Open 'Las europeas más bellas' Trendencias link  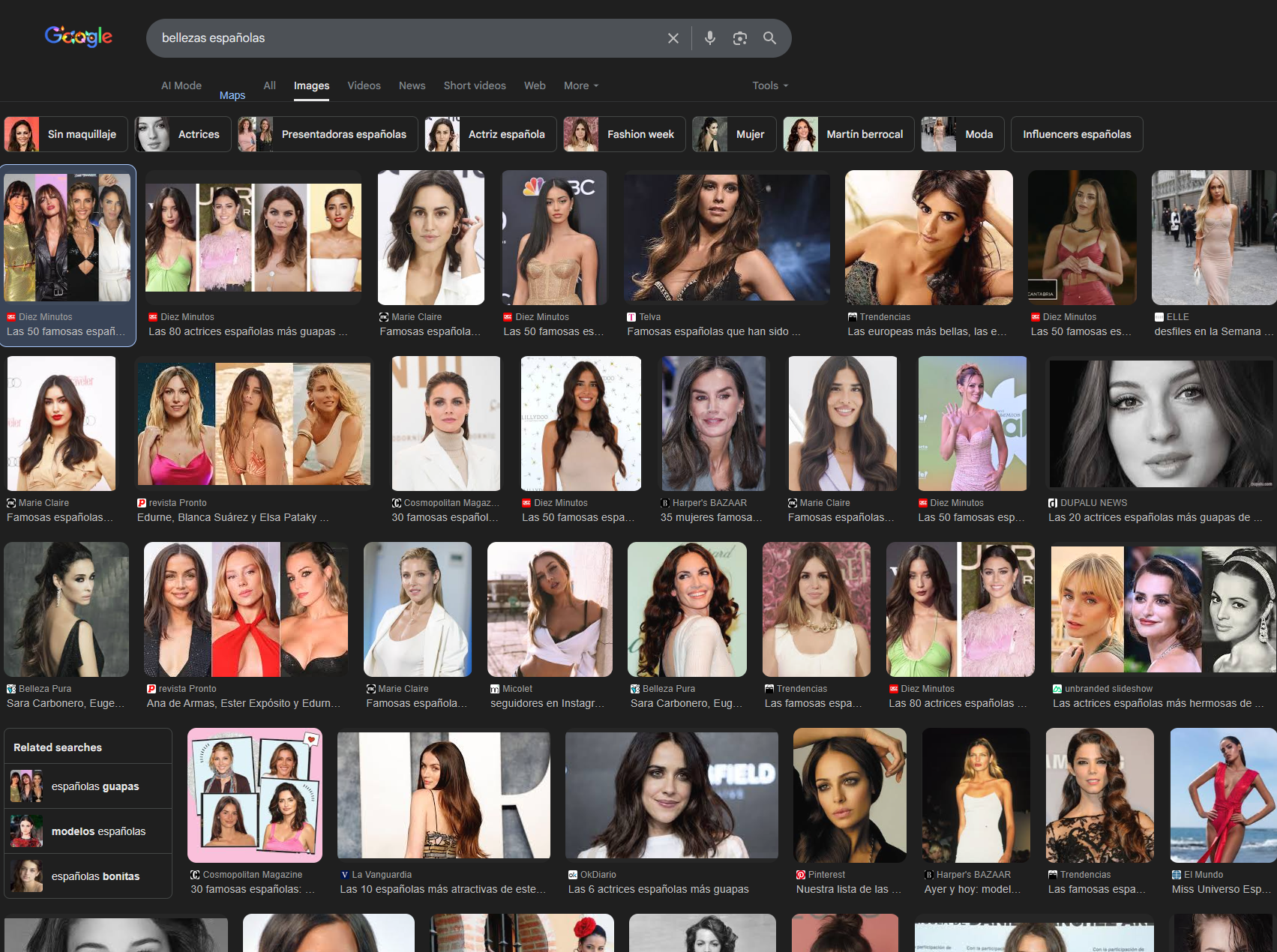coord(927,331)
